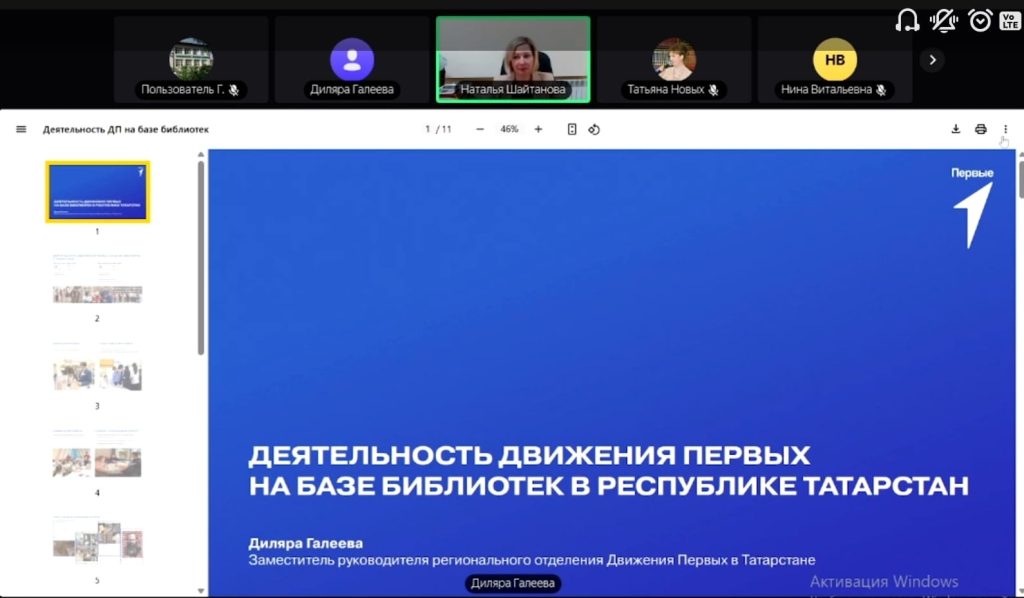Click the page number input field
This screenshot has width=1024, height=598.
[428, 129]
